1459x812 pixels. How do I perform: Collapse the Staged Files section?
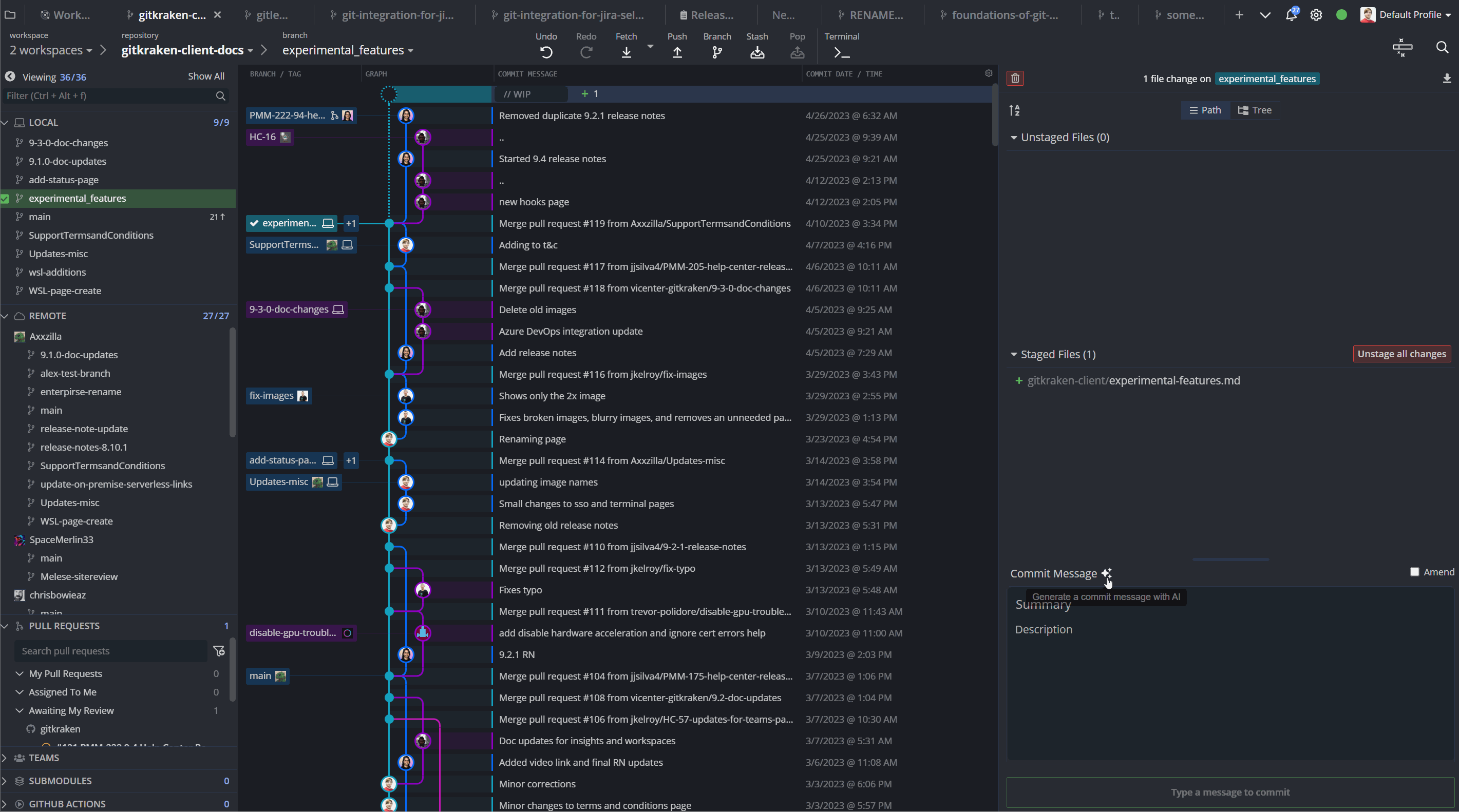tap(1014, 355)
